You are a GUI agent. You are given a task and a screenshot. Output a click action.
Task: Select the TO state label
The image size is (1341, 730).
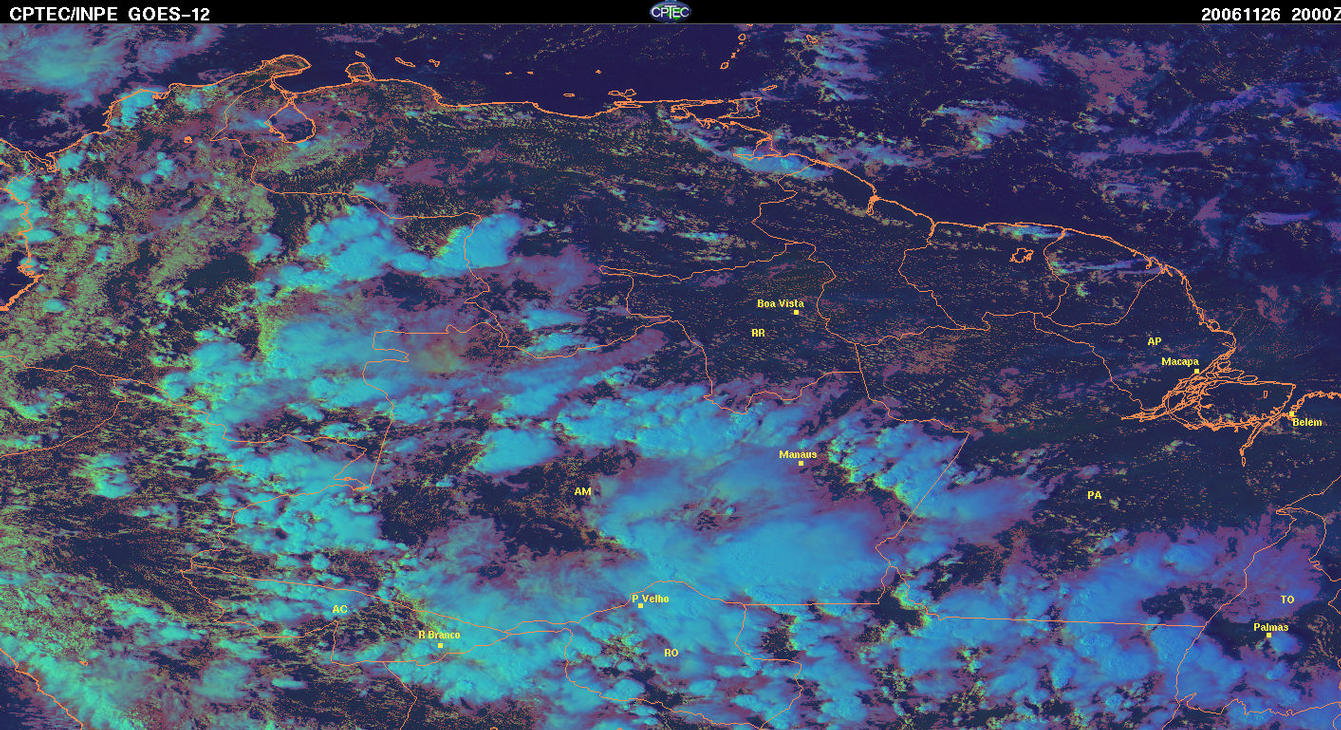tap(1287, 600)
